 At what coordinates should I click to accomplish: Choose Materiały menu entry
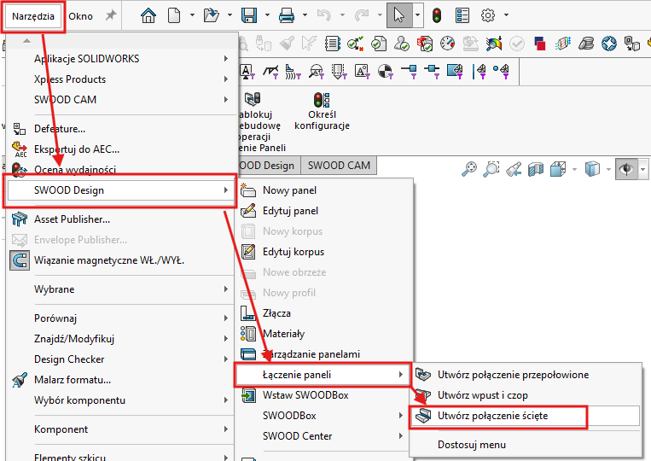284,333
